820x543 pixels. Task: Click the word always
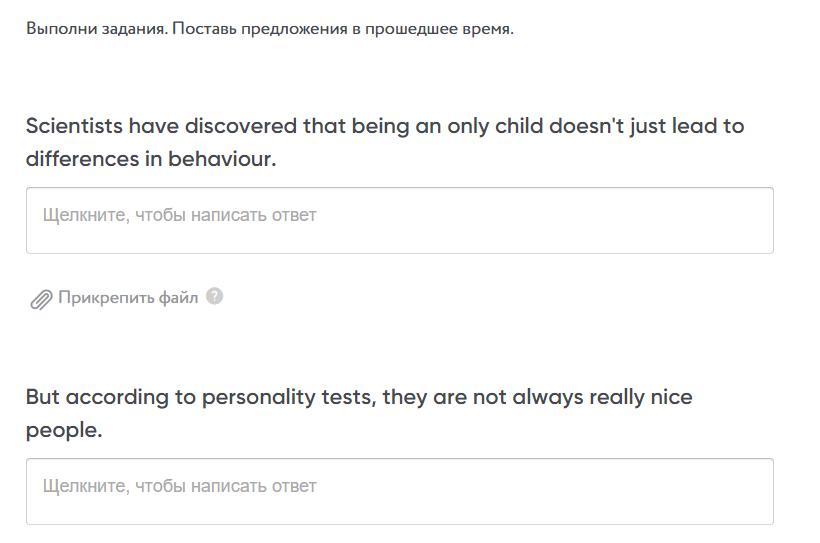pos(547,398)
